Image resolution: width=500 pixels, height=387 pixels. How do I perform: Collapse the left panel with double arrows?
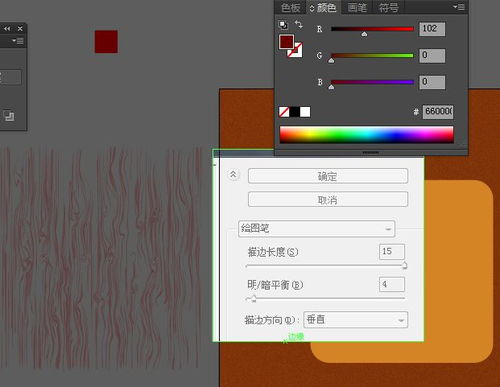[x=7, y=29]
